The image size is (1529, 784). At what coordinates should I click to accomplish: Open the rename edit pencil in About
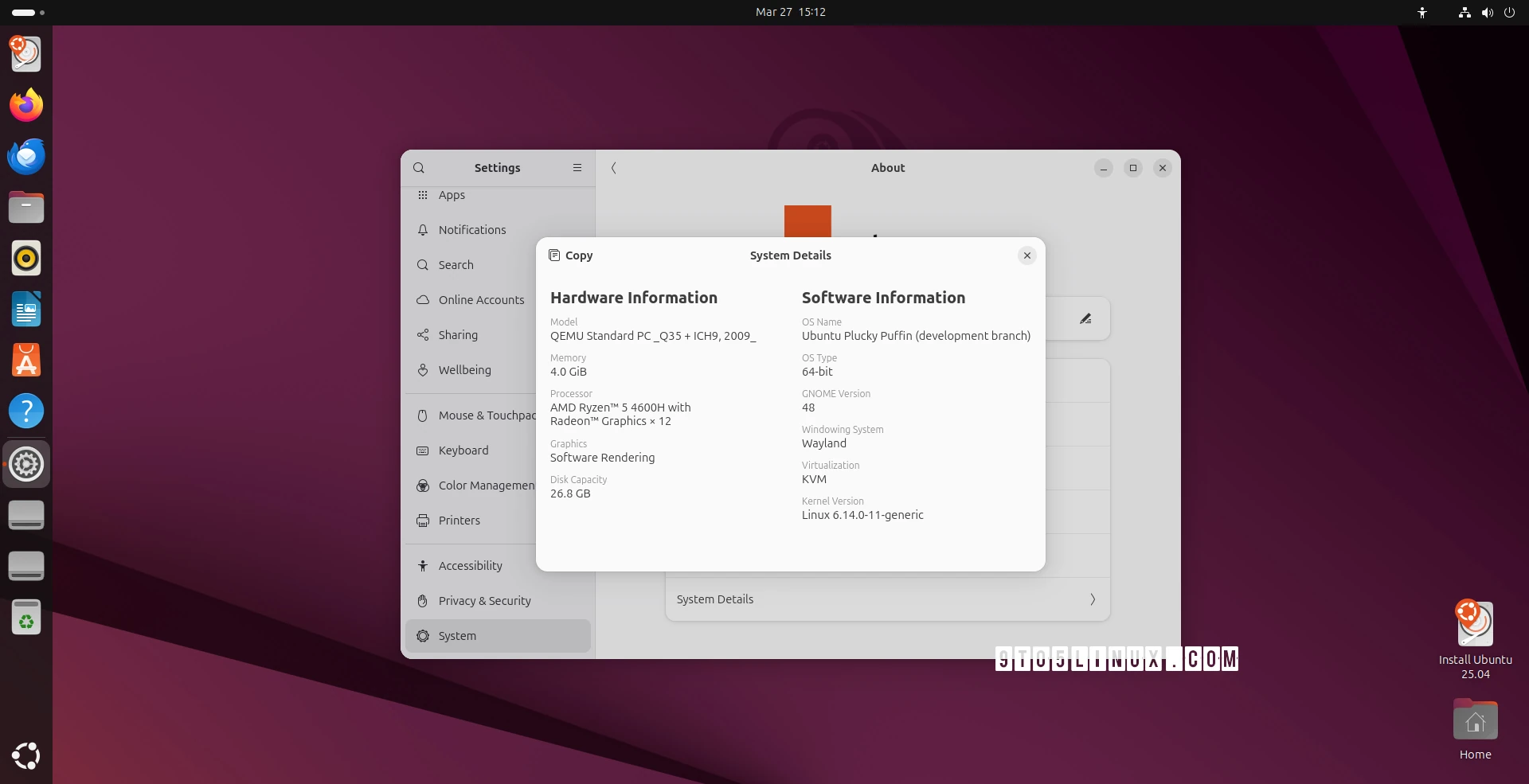[1085, 318]
